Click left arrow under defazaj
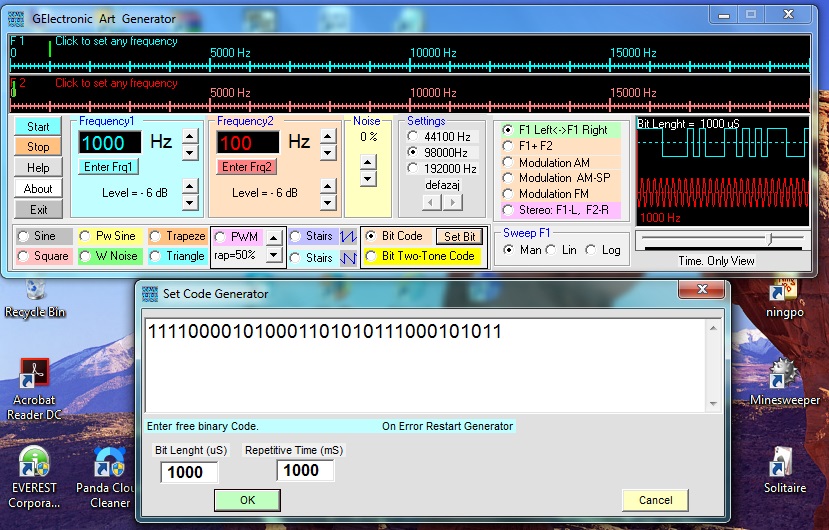 (432, 202)
